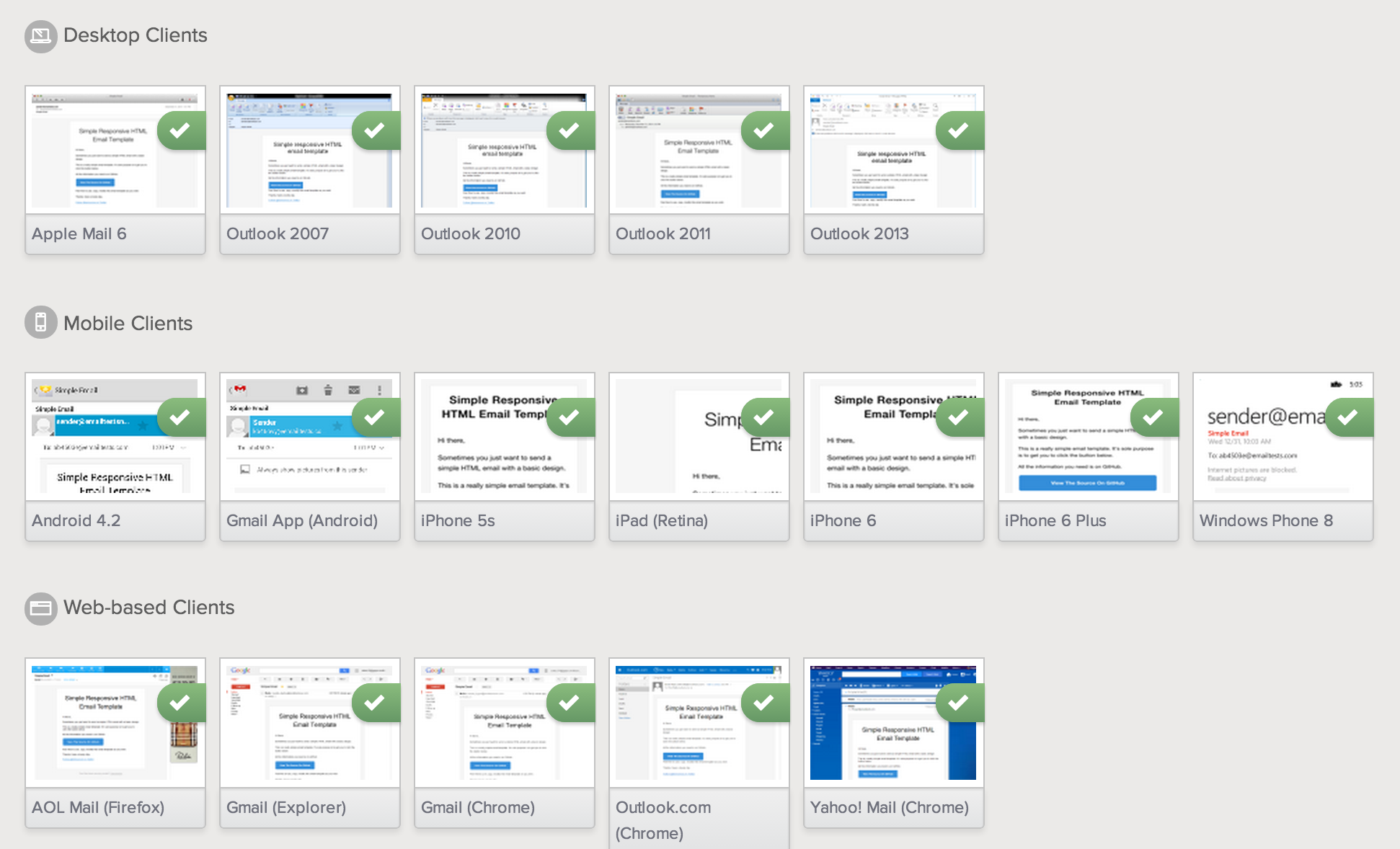Click the Web-based Clients heading
1400x849 pixels.
[x=149, y=608]
